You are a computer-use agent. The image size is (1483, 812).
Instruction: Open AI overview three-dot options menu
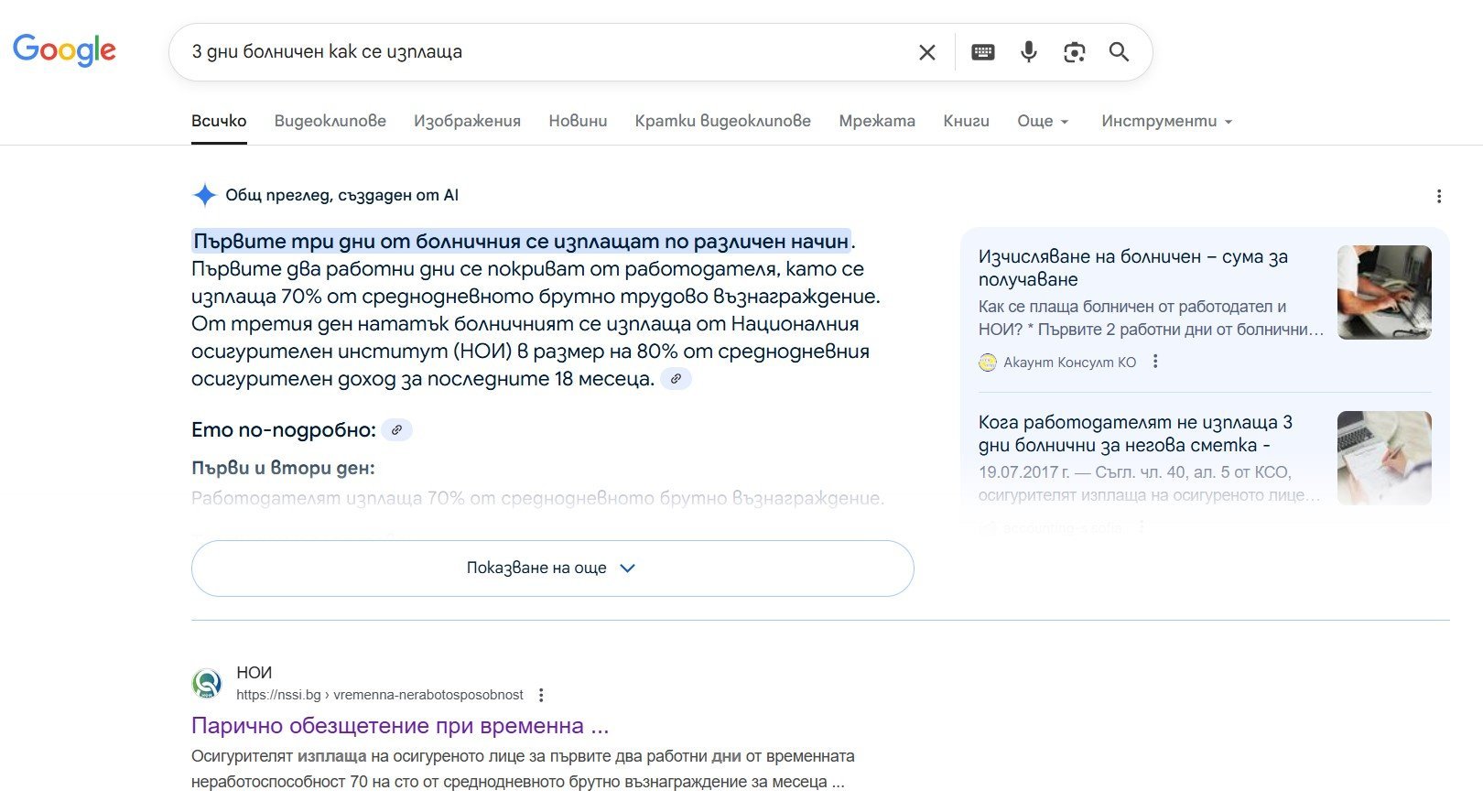pos(1438,196)
